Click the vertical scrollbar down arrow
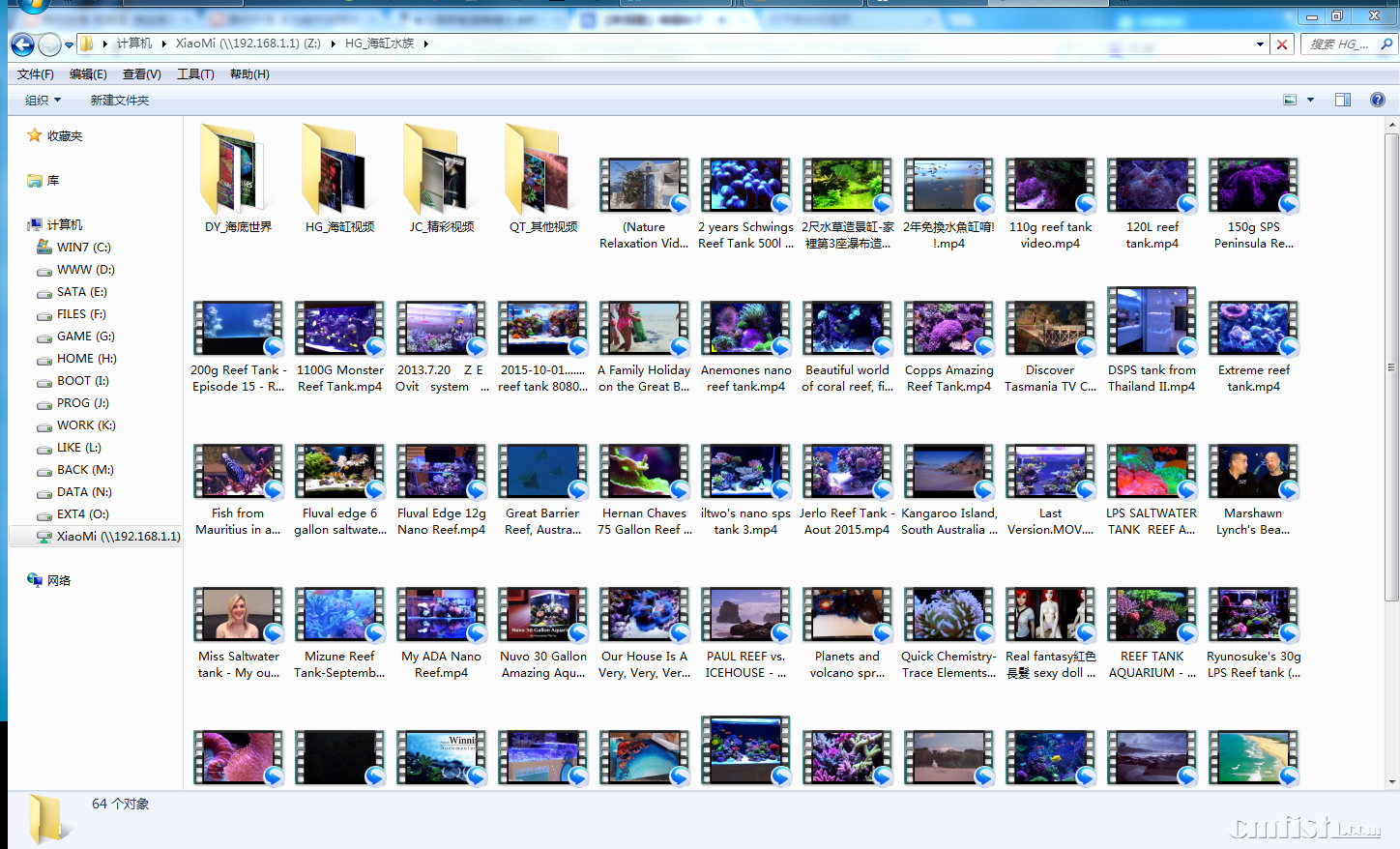 1392,781
